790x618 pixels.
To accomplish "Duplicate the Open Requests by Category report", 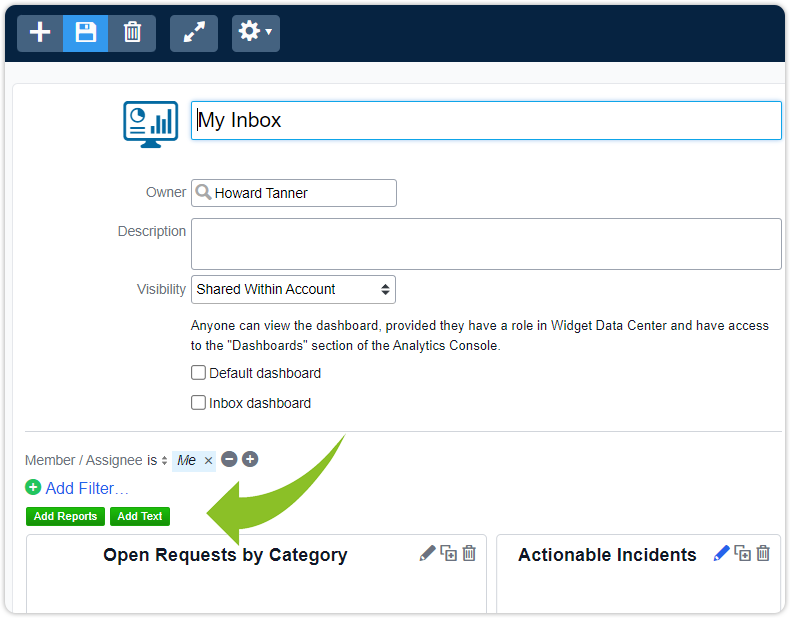I will [x=448, y=553].
